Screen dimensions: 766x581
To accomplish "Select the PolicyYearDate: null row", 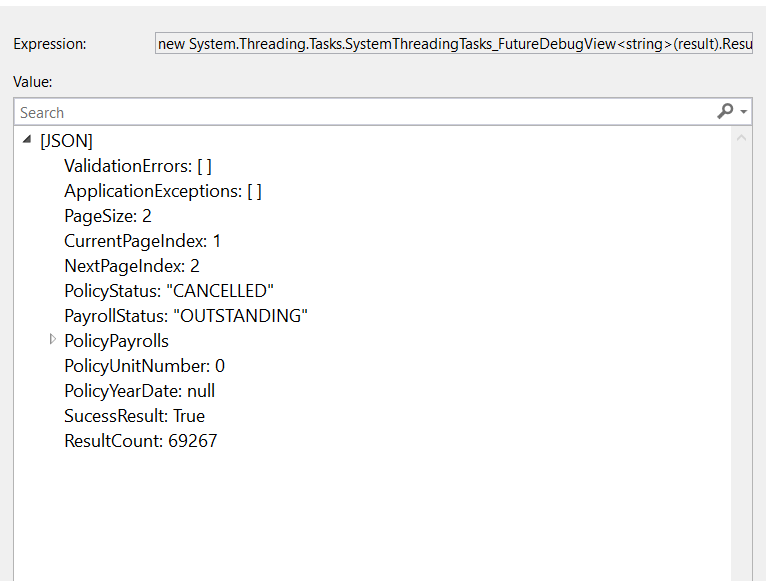I will (x=140, y=391).
